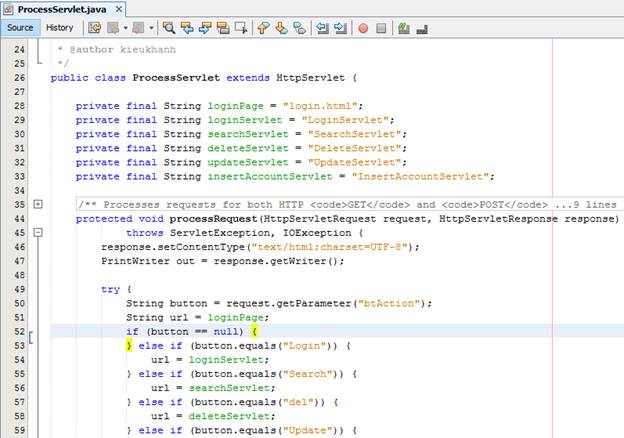The width and height of the screenshot is (624, 438).
Task: Click 'deleteServlet' assignment on line 58
Action: click(x=229, y=416)
